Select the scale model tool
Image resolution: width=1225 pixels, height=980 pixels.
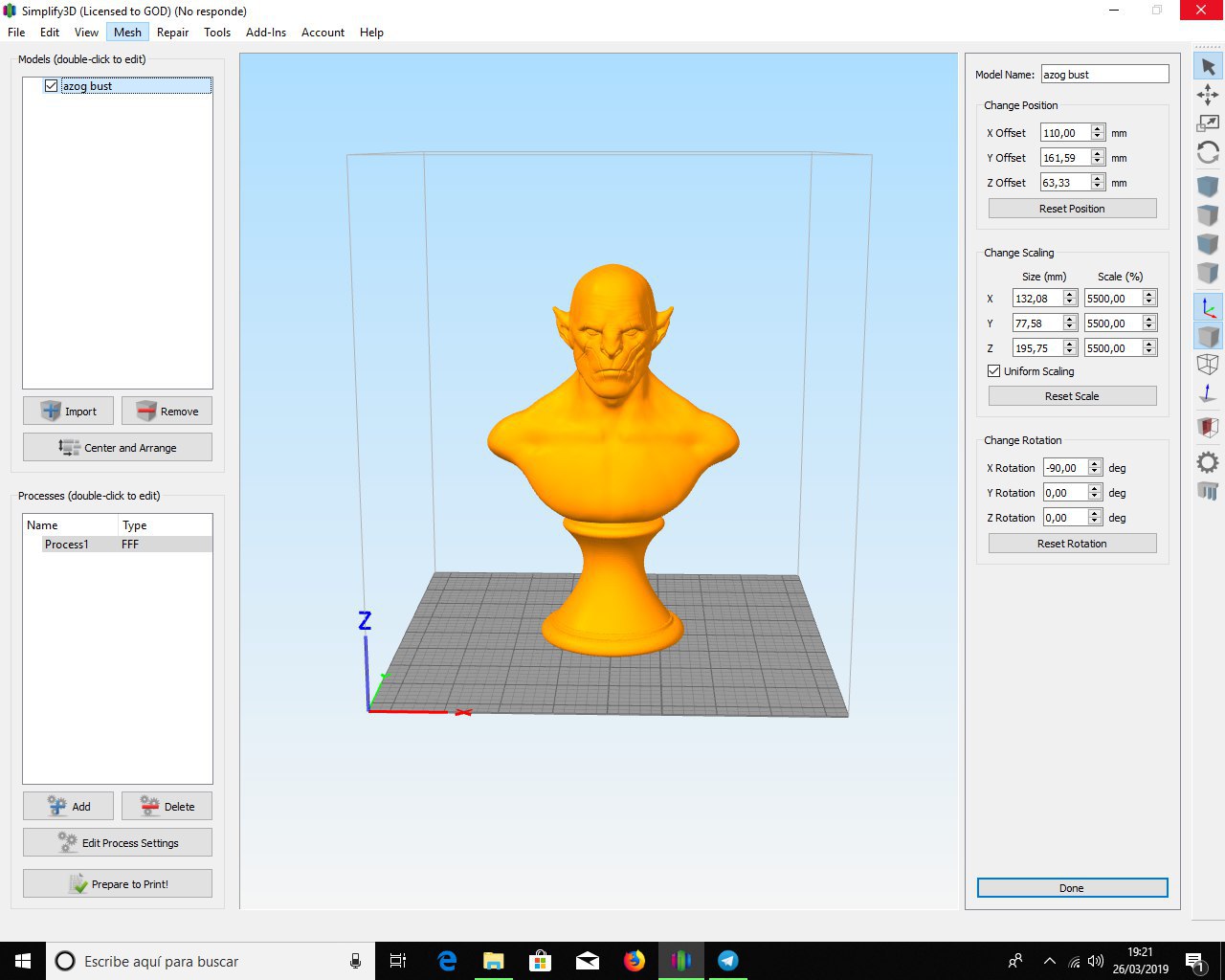1208,122
